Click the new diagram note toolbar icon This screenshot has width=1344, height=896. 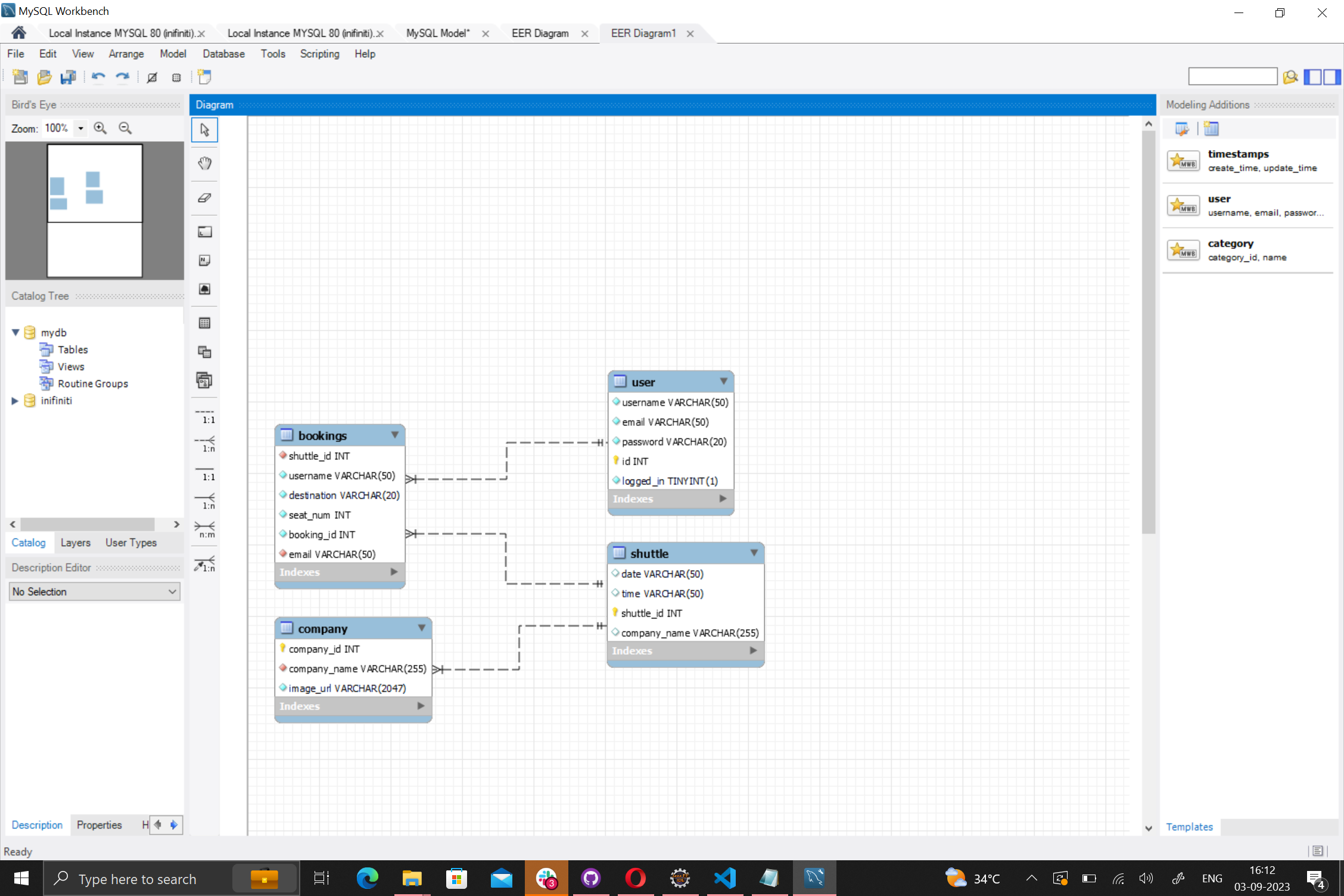[x=204, y=77]
